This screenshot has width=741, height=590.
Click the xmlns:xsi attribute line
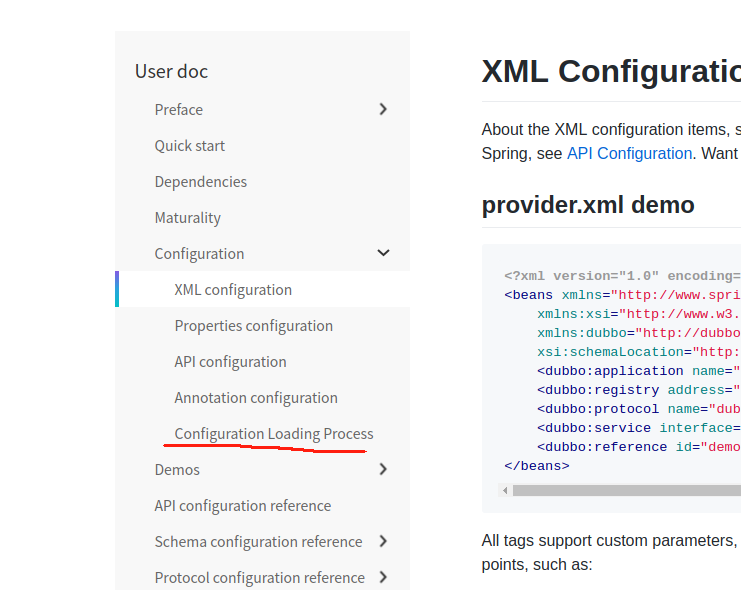click(638, 314)
